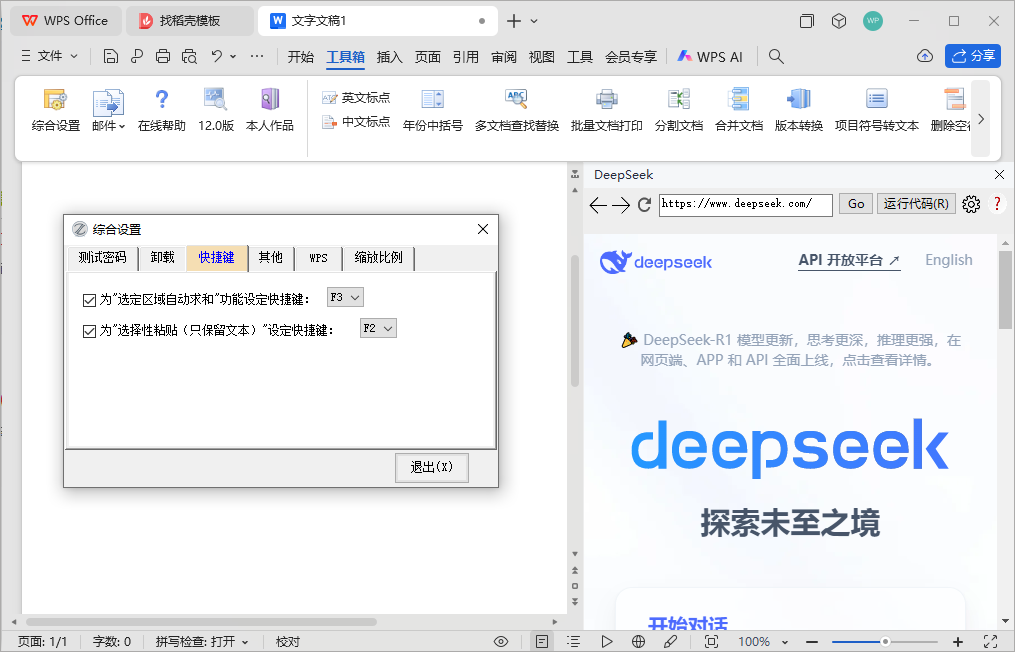Open 在线帮助 question mark icon
The width and height of the screenshot is (1015, 652).
162,110
